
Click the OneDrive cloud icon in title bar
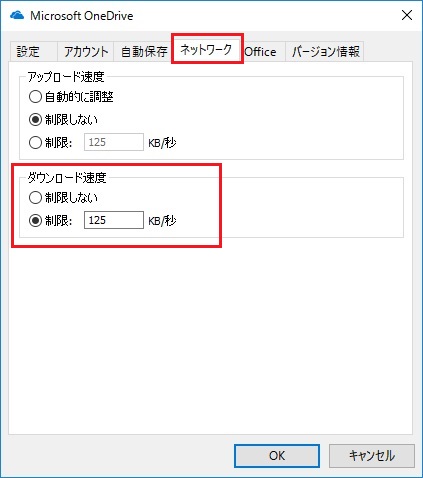pos(17,15)
